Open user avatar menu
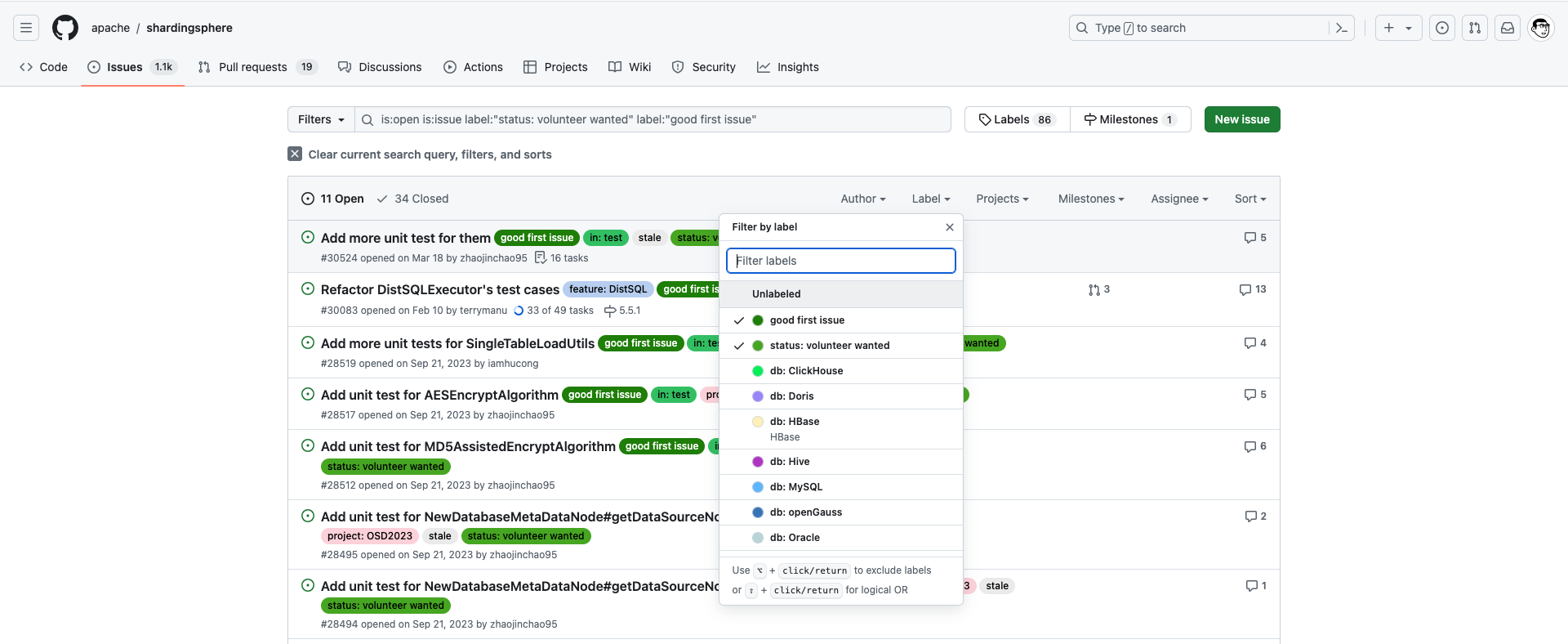The height and width of the screenshot is (644, 1568). pyautogui.click(x=1540, y=28)
